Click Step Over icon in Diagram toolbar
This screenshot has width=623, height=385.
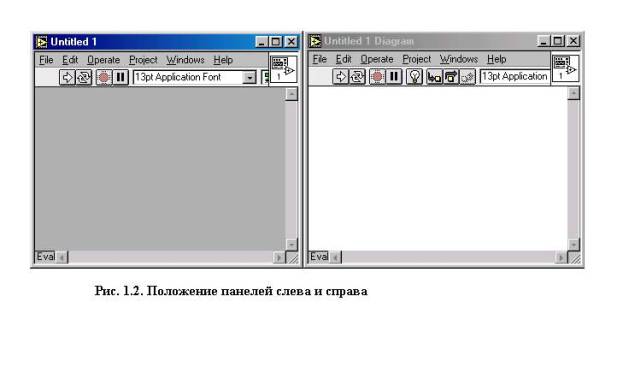(451, 76)
